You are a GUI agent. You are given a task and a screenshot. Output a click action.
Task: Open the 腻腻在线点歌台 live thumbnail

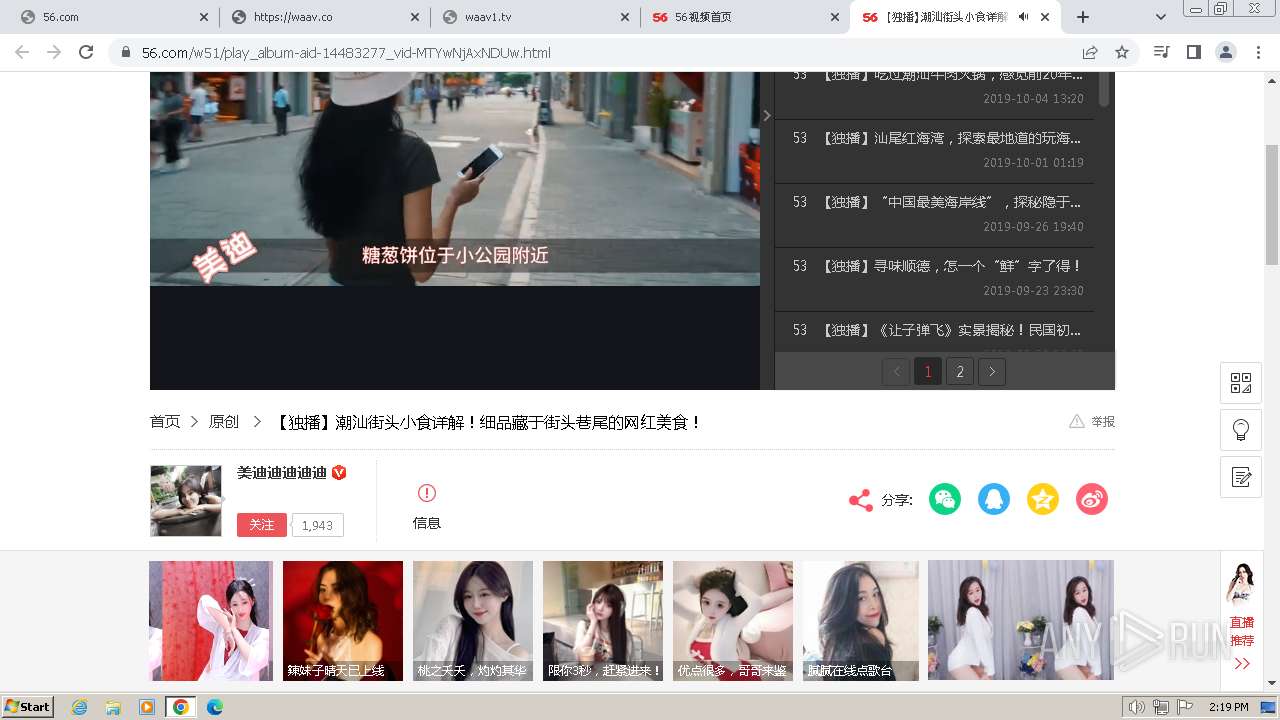863,621
